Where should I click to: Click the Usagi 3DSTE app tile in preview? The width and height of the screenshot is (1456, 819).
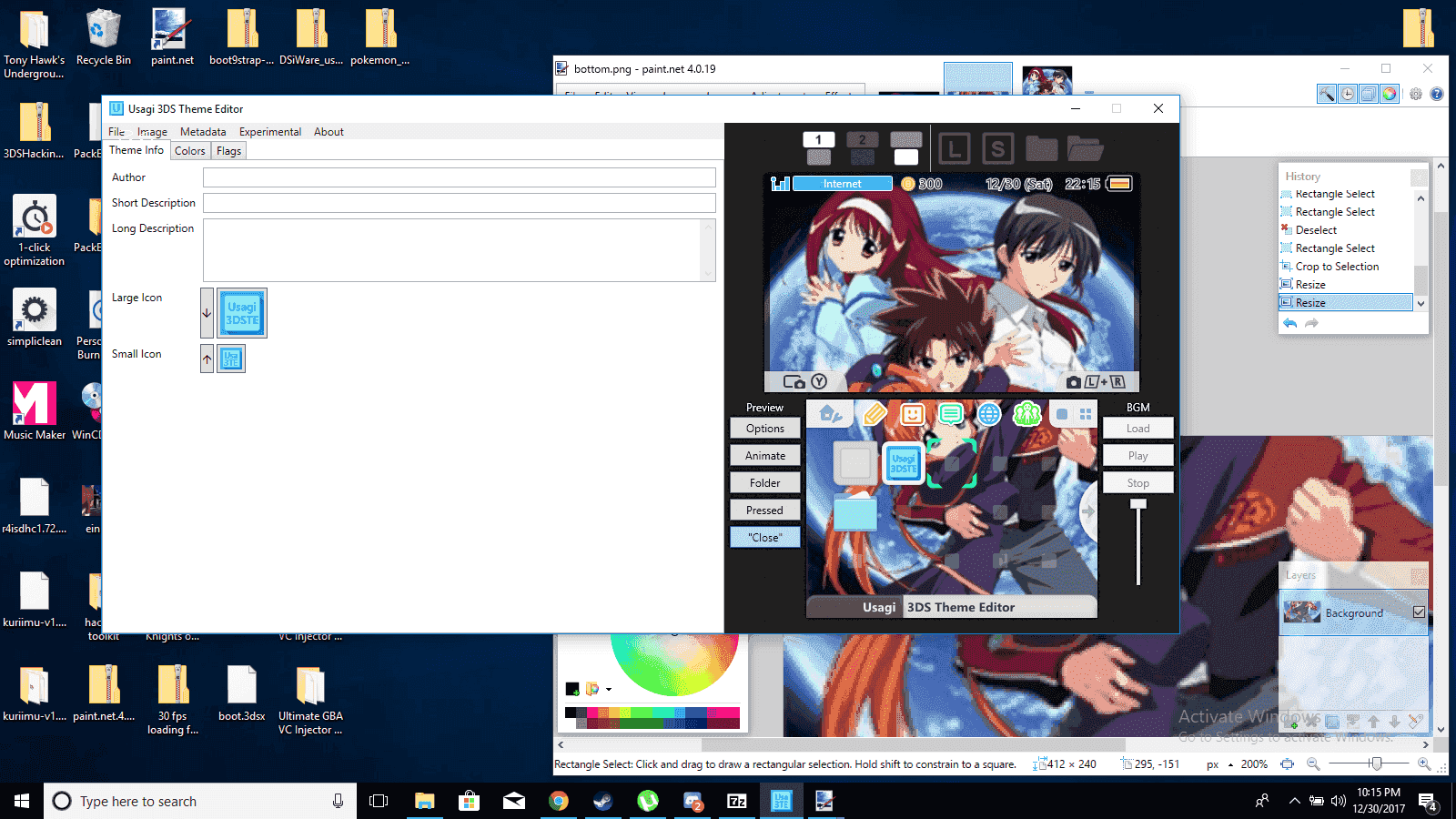[x=904, y=463]
